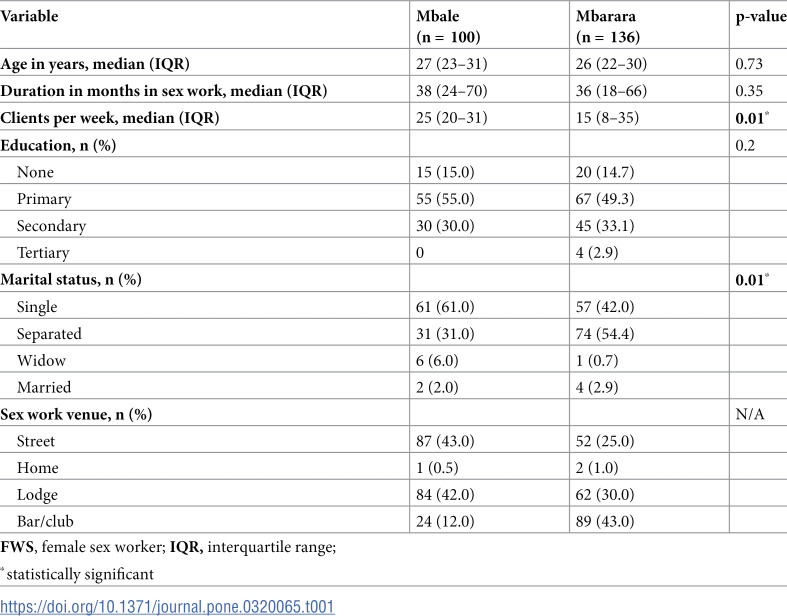Click the Variable column header
The width and height of the screenshot is (787, 616).
point(29,16)
